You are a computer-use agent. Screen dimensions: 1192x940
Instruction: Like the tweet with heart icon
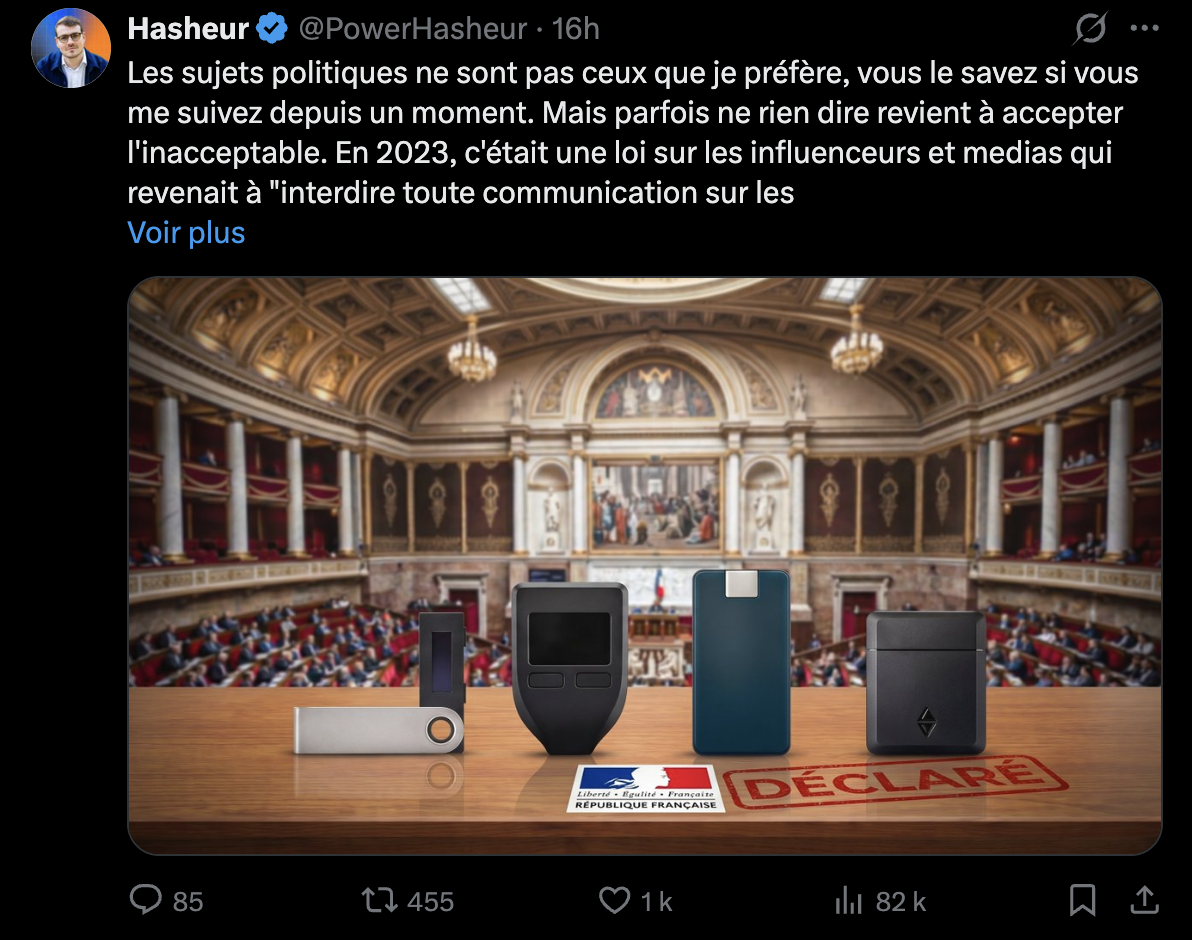point(614,900)
